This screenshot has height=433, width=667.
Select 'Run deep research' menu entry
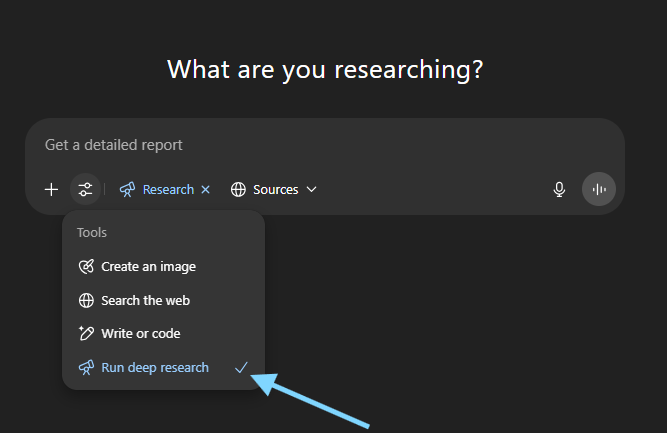click(x=163, y=367)
